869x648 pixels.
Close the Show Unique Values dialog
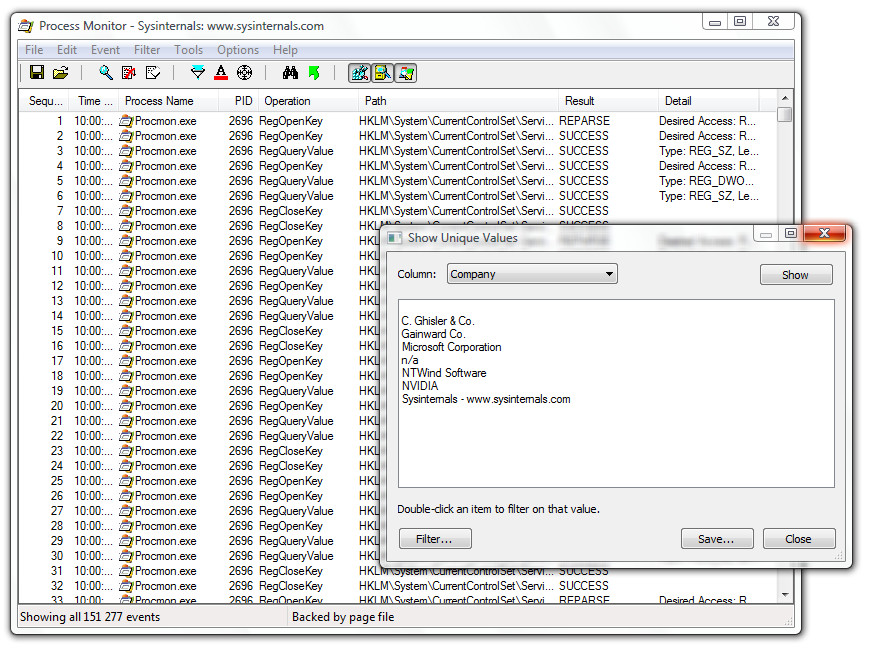pyautogui.click(x=824, y=233)
